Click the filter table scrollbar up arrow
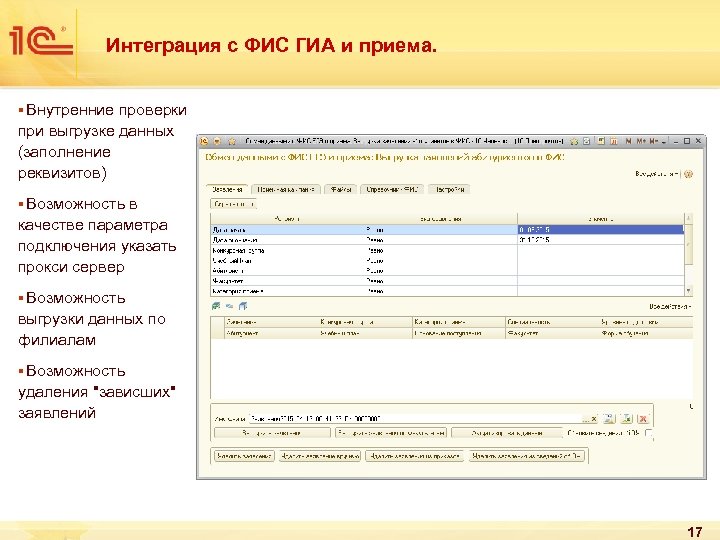This screenshot has width=720, height=540. pyautogui.click(x=688, y=217)
